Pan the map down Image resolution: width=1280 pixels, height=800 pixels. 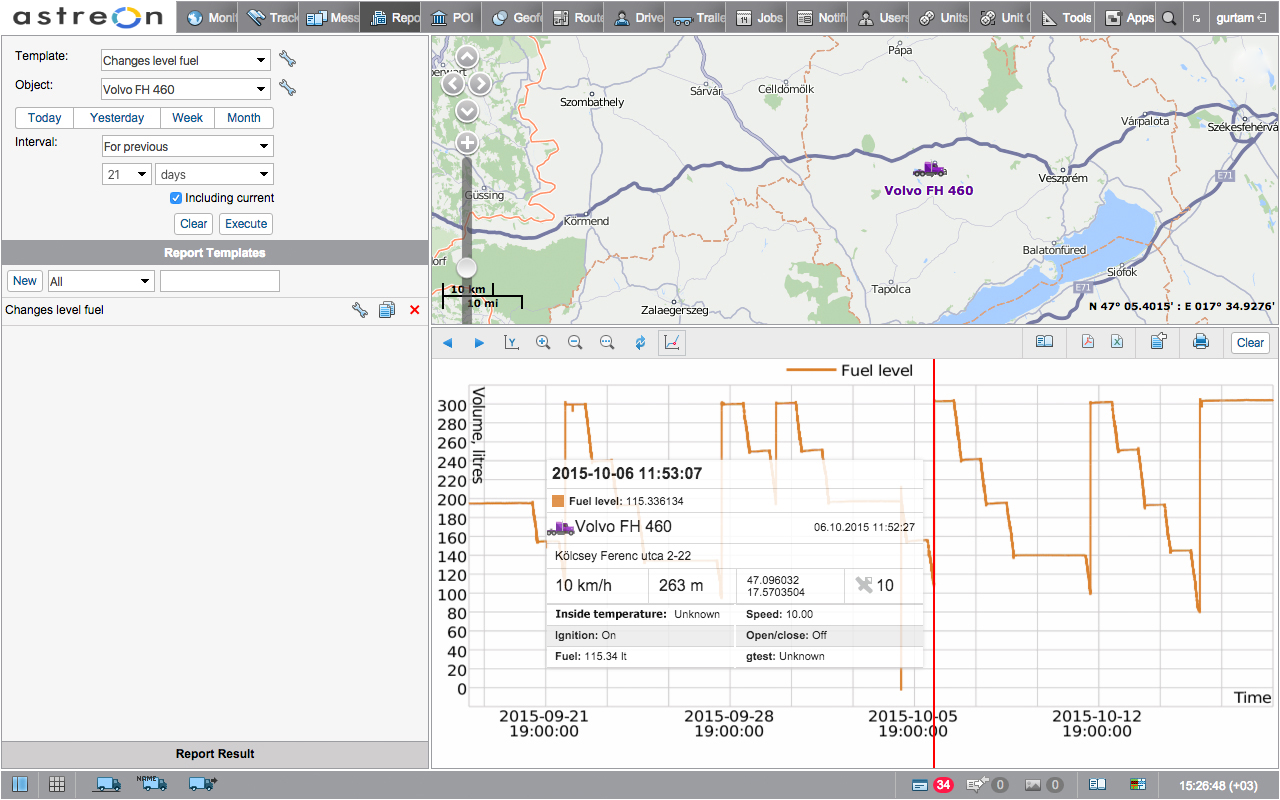[x=467, y=111]
